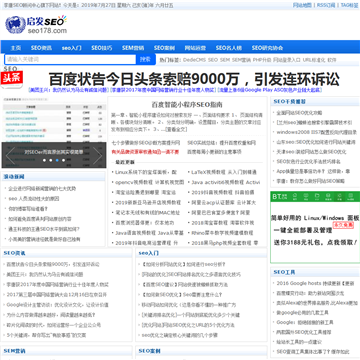Open 主页 in the blue navigation bar
Viewport: 360px width, 360px height.
tap(16, 48)
